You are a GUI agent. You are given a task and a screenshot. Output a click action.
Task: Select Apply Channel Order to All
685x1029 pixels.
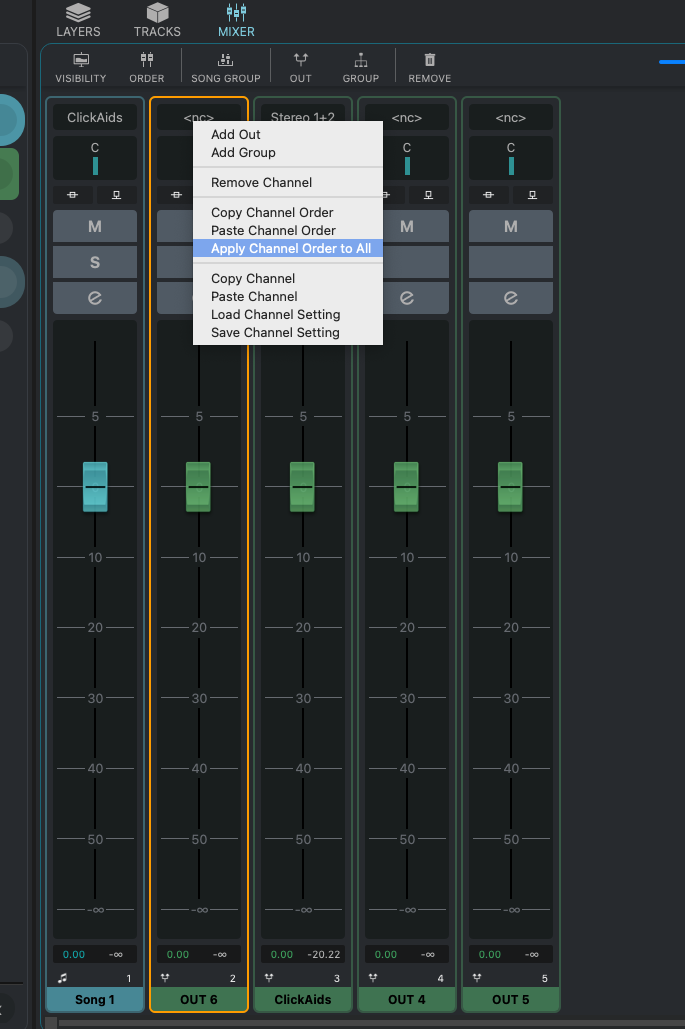pyautogui.click(x=290, y=248)
